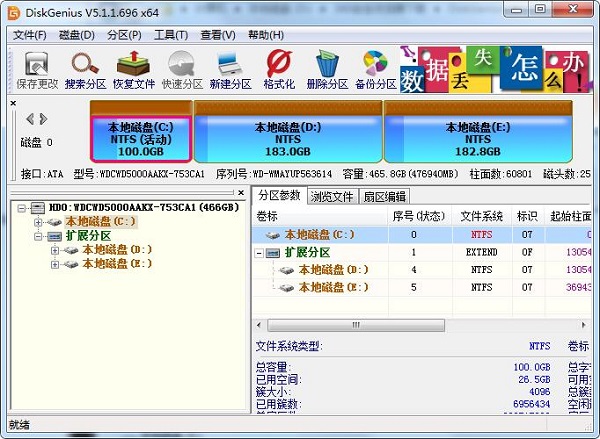Screen dimensions: 600x439
Task: Start the 新建分区 laptop tool
Action: [230, 70]
